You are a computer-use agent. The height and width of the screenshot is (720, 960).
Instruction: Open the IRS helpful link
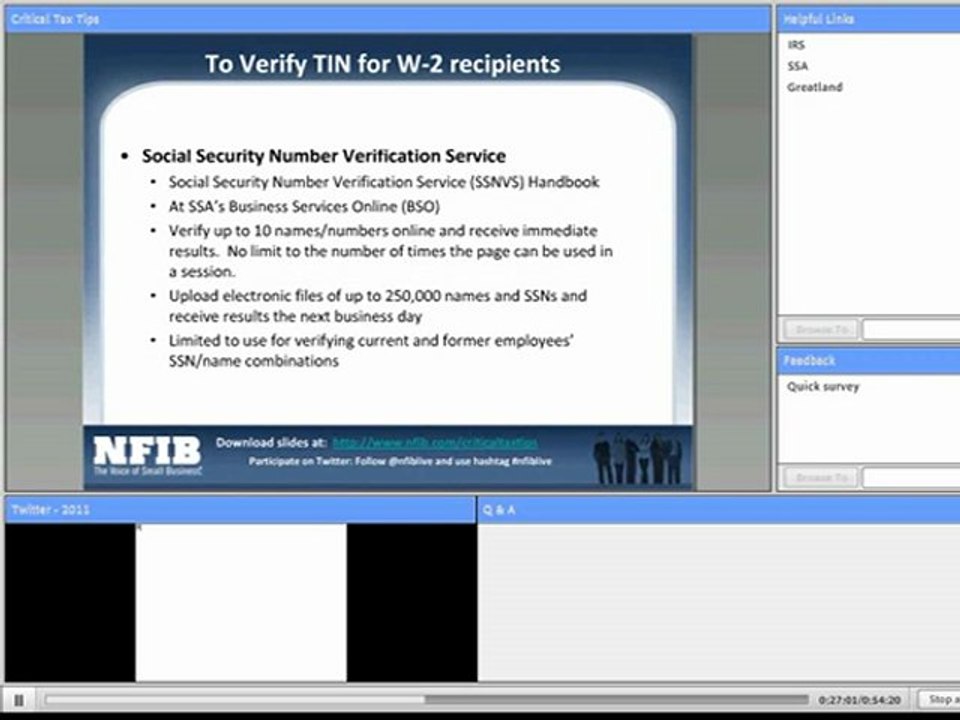click(x=797, y=45)
